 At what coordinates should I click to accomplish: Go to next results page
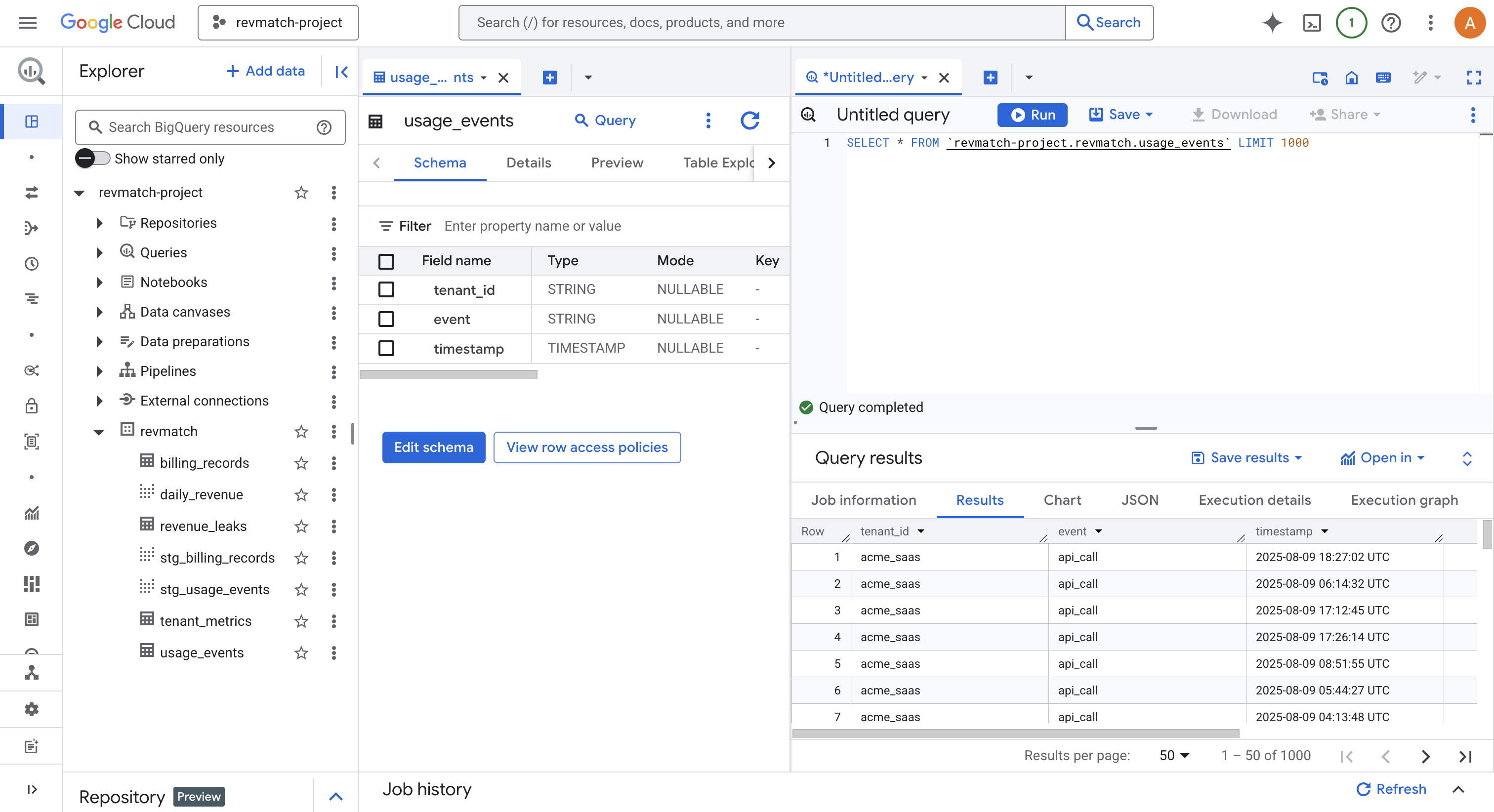point(1425,756)
